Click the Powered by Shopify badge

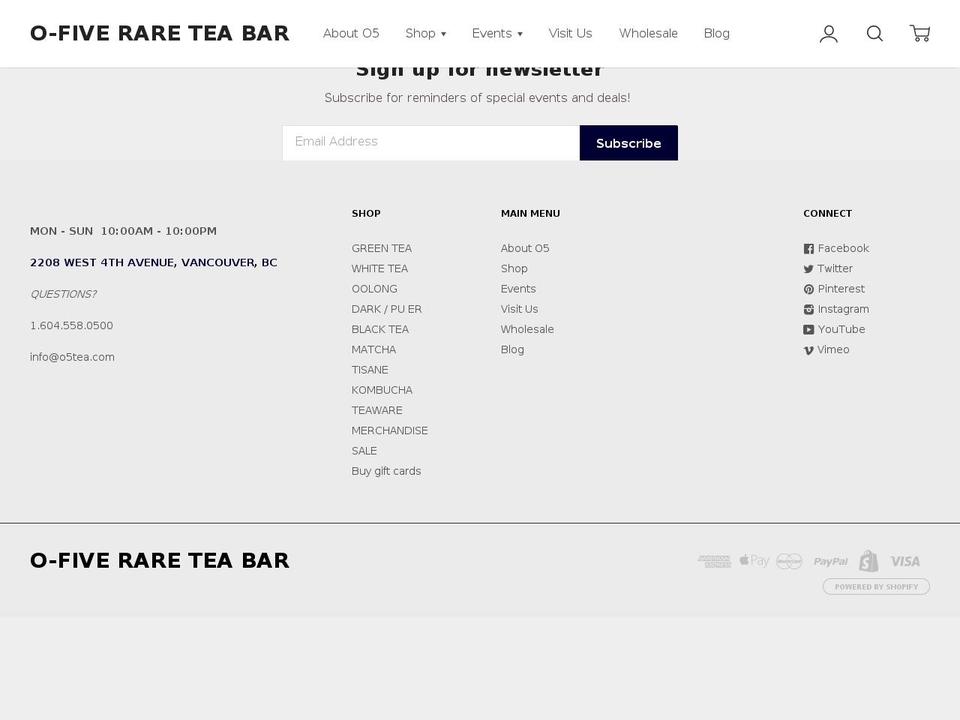click(876, 587)
